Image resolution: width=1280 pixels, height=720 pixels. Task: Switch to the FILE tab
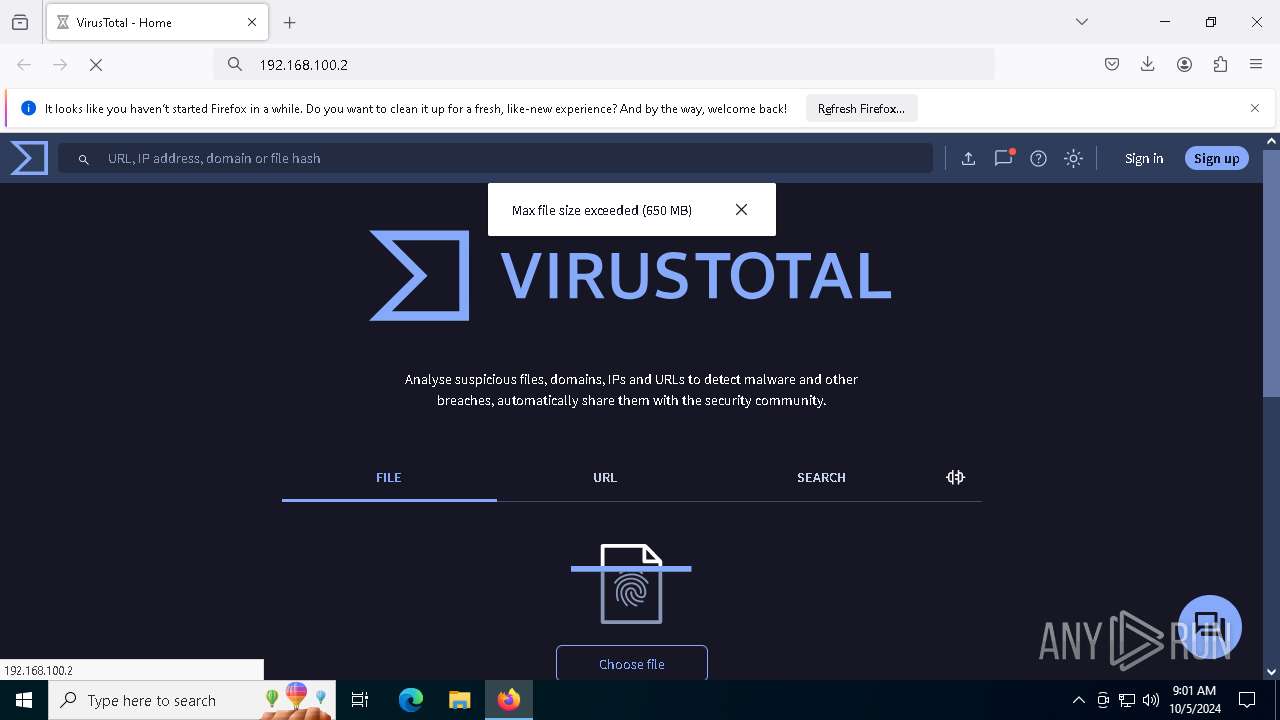click(x=389, y=477)
